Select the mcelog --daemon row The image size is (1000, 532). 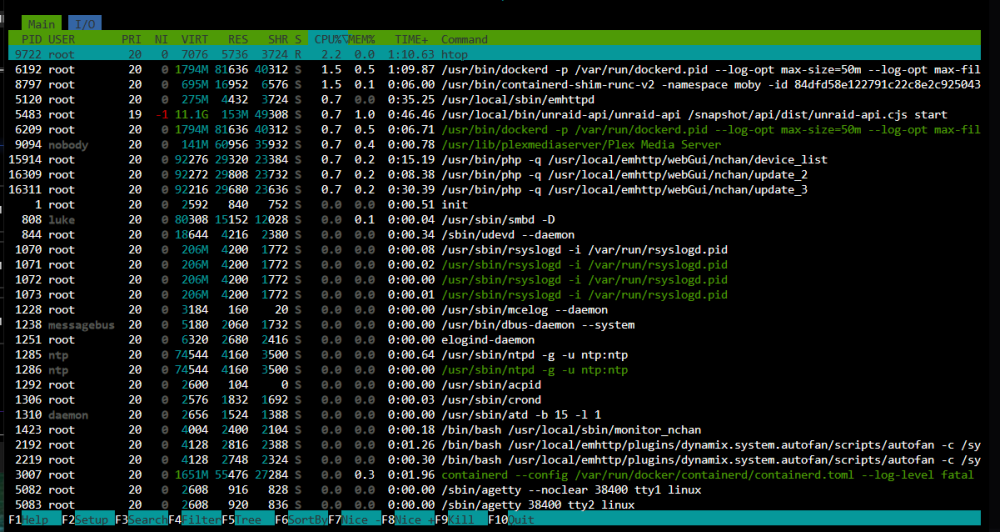[494, 310]
